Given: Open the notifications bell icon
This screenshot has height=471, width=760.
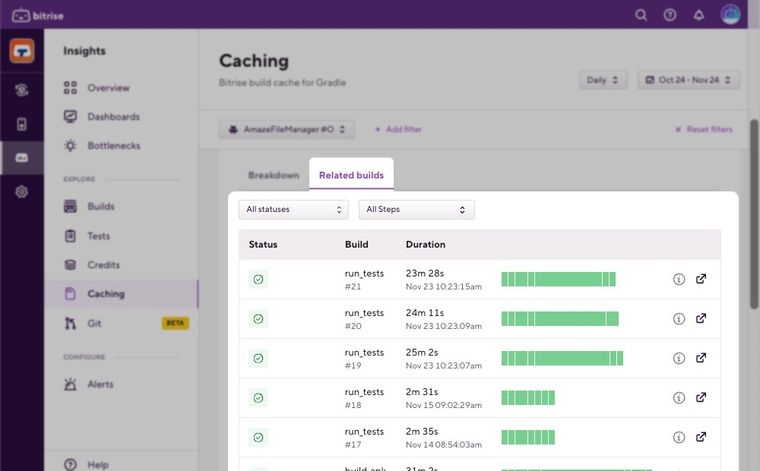Looking at the screenshot, I should point(698,15).
